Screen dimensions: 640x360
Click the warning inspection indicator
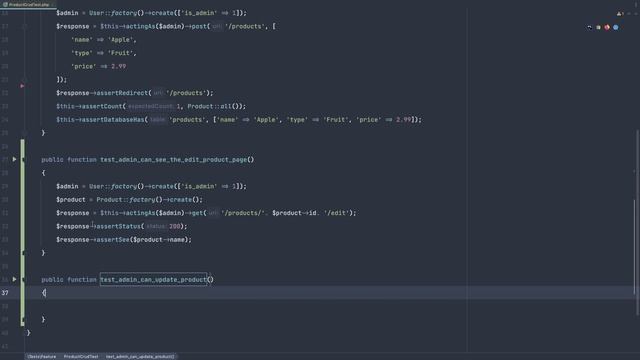[x=620, y=13]
